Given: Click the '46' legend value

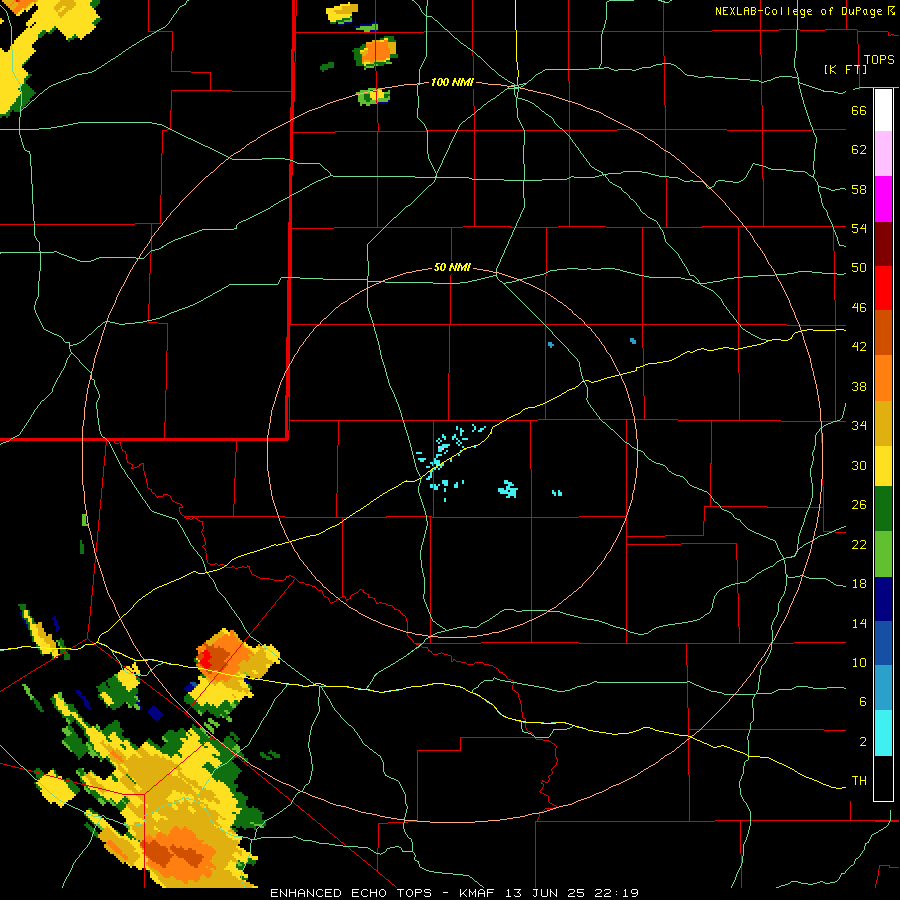Looking at the screenshot, I should [859, 308].
